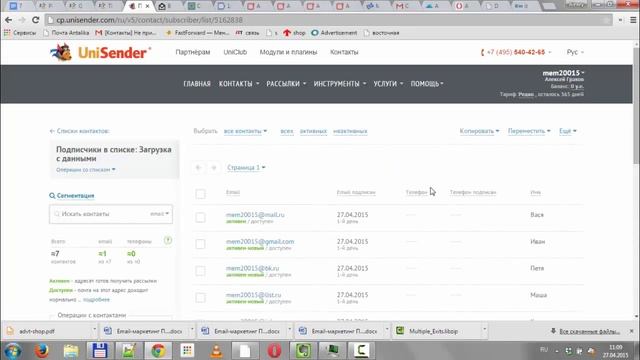The image size is (640, 360).
Task: Go to previous page arrow in pagination
Action: click(198, 167)
